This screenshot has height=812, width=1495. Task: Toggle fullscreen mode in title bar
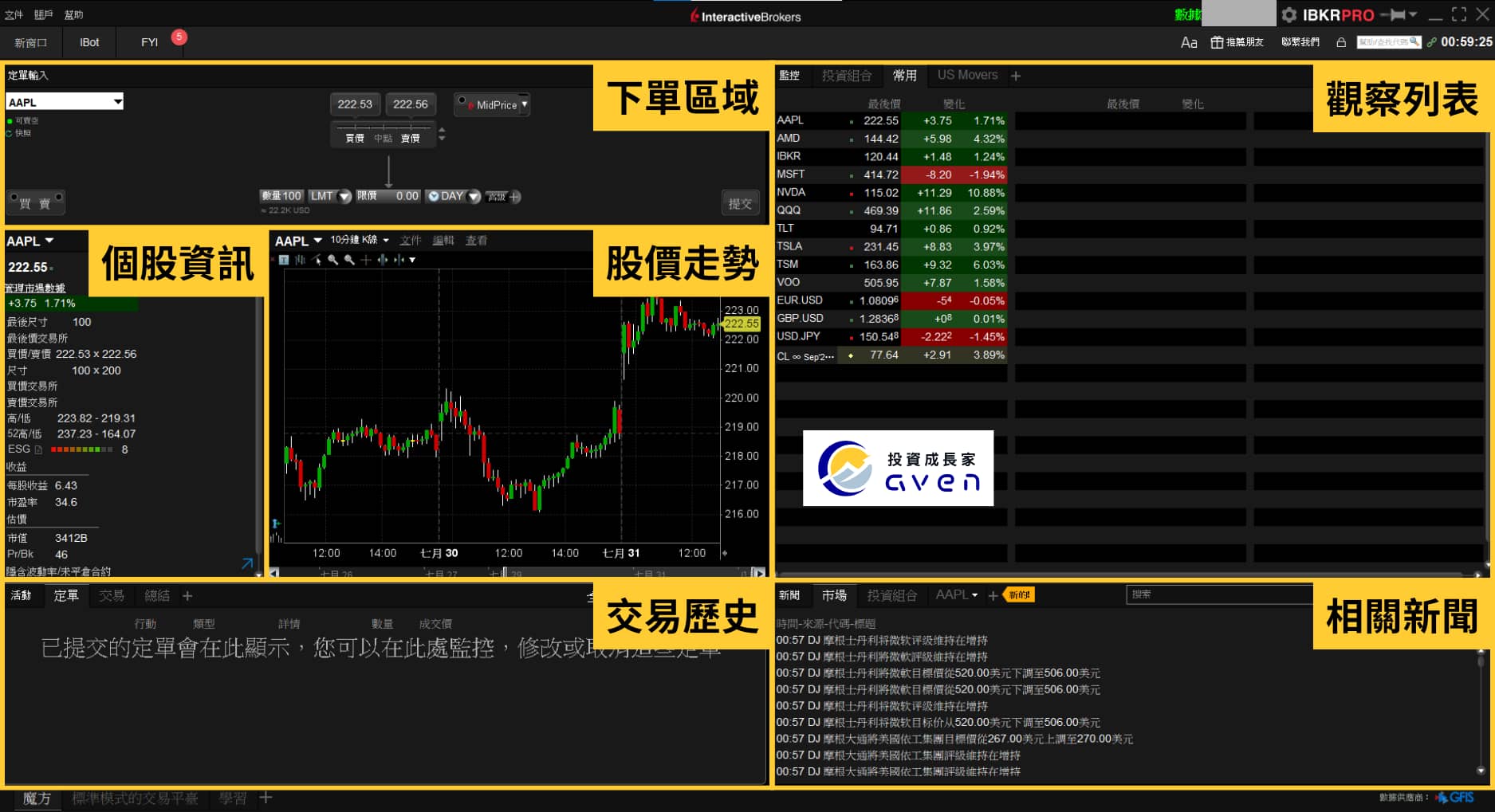tap(1459, 14)
